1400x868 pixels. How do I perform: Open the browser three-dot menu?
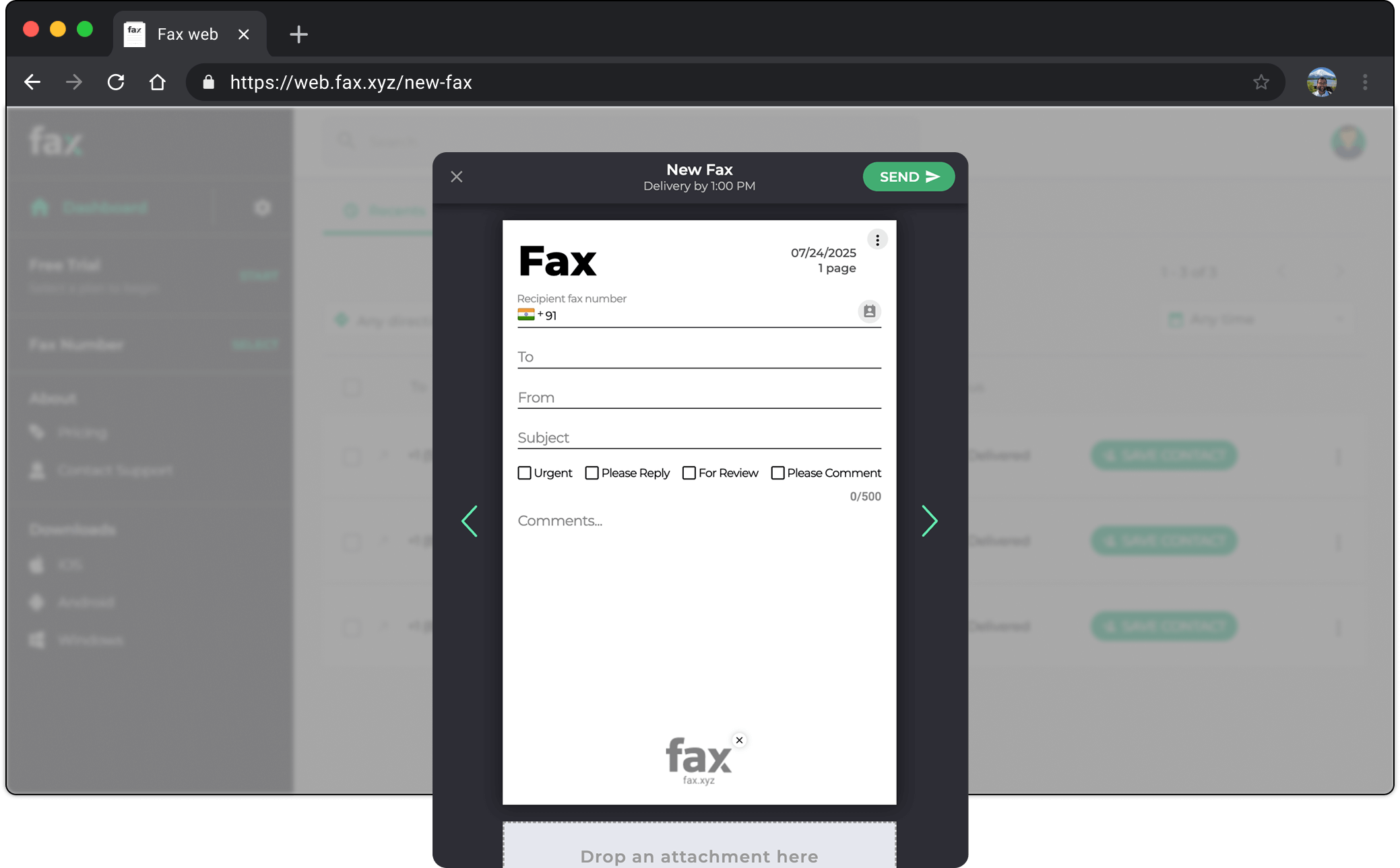[x=1365, y=82]
